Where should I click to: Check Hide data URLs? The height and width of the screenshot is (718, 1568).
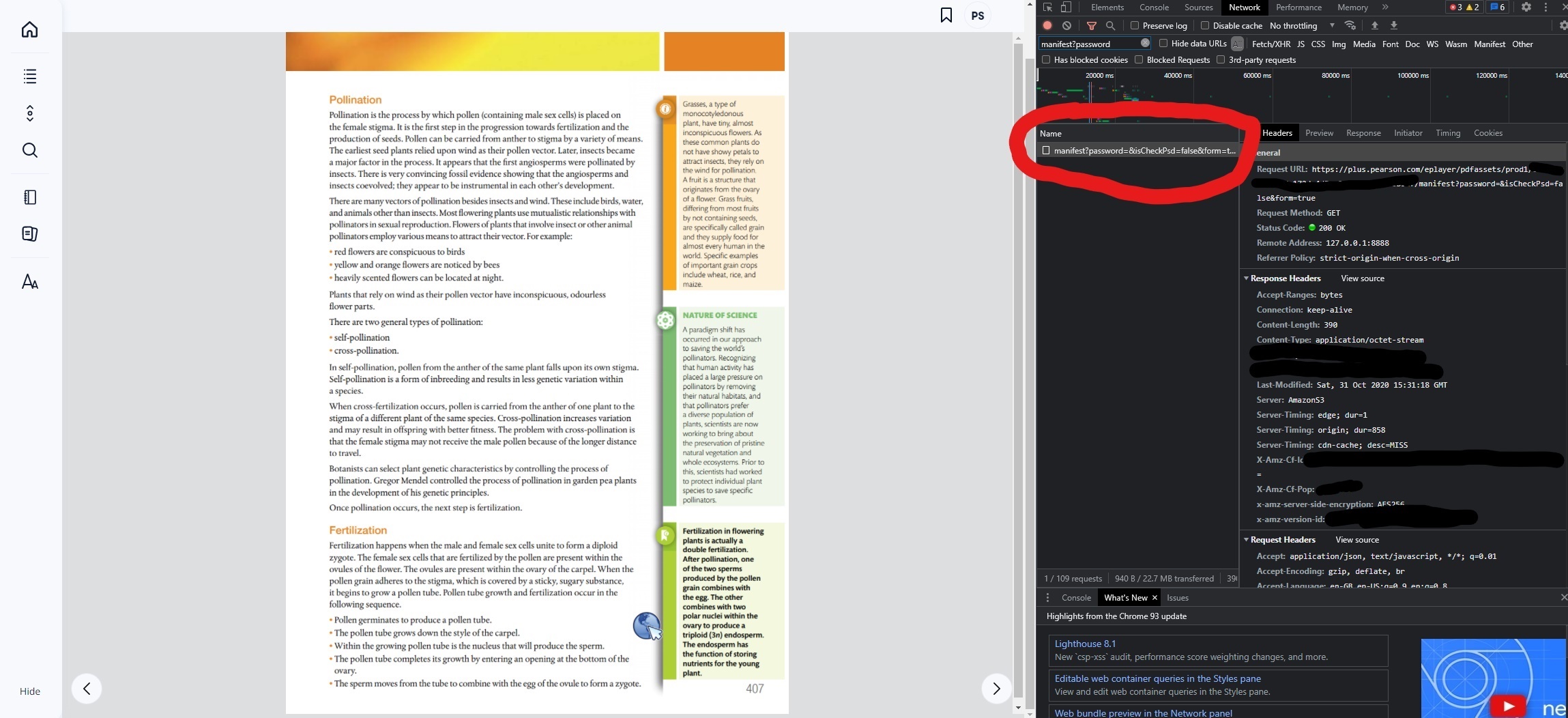1163,43
